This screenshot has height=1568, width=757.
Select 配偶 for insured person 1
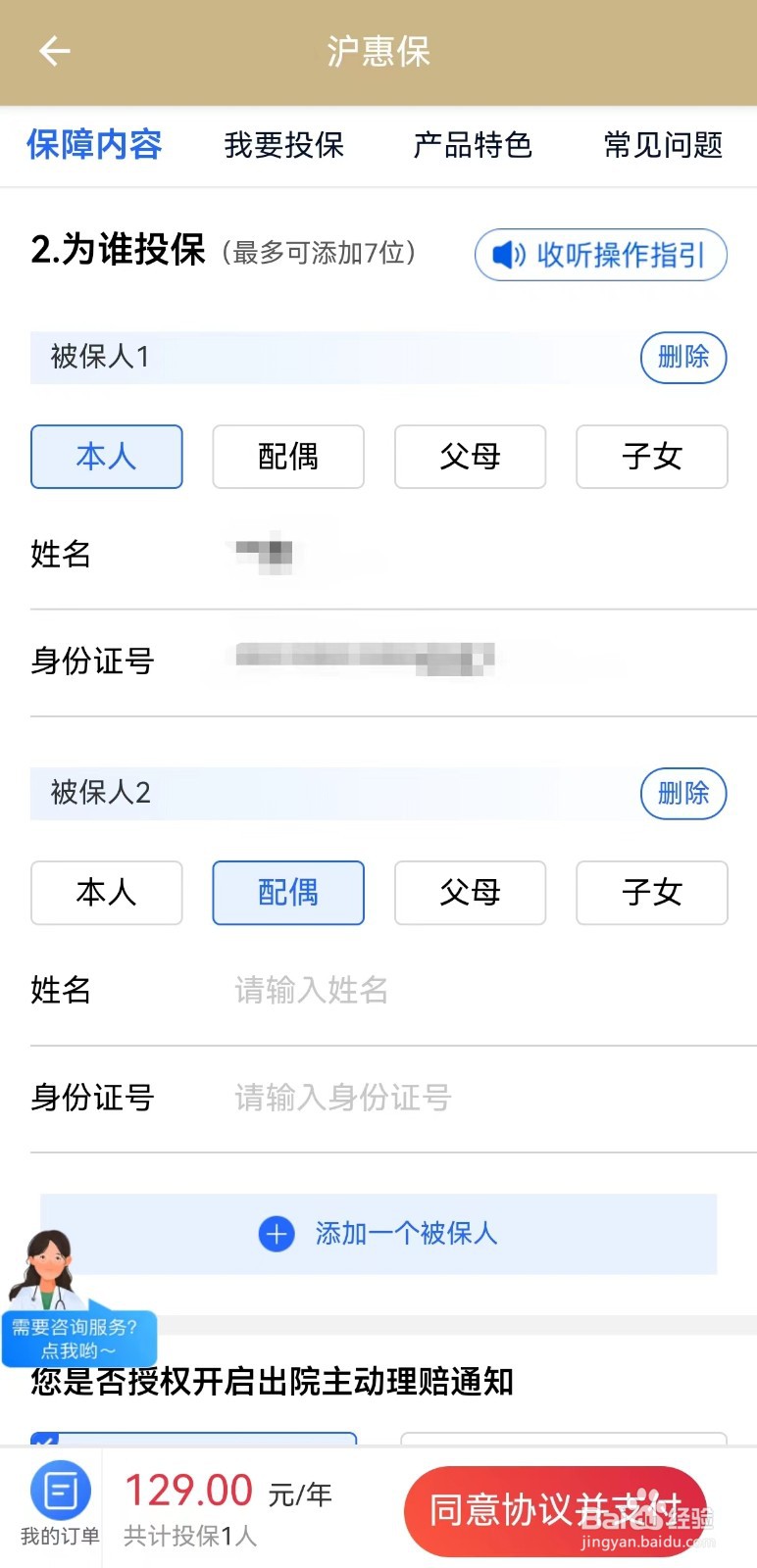[x=288, y=457]
